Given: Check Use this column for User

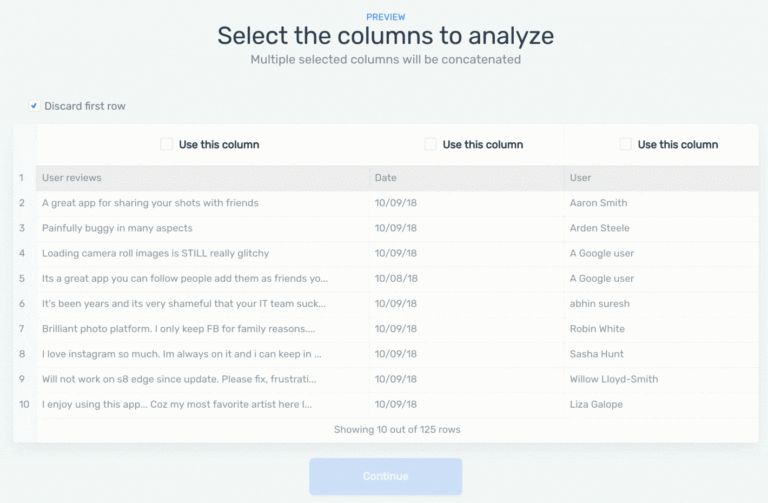Looking at the screenshot, I should [626, 145].
